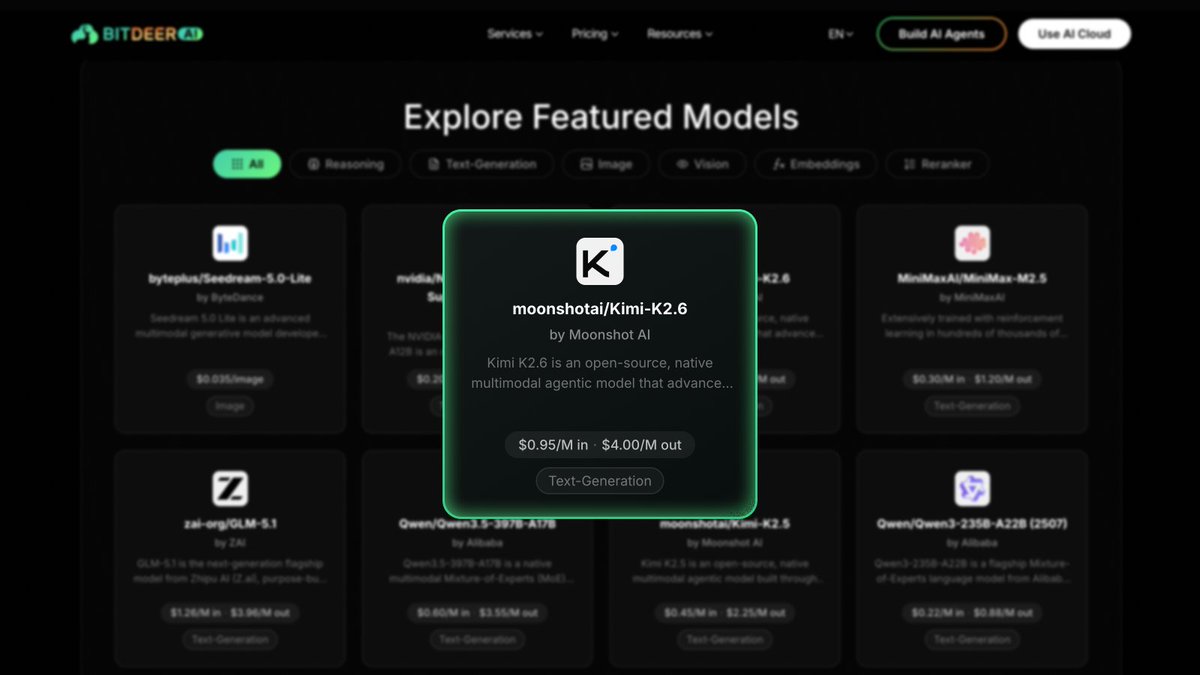Viewport: 1200px width, 675px height.
Task: Open the moonshotai/Kimi-K2.5 model title
Action: [725, 524]
